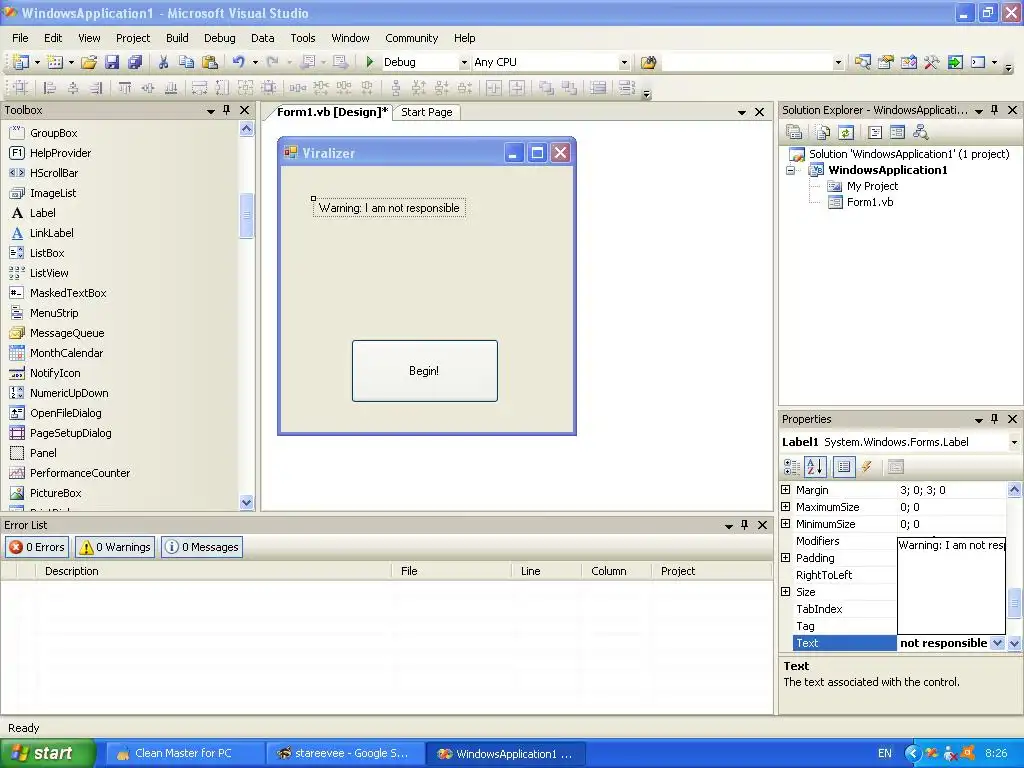Click the Begin! button on form
This screenshot has width=1024, height=768.
(424, 371)
